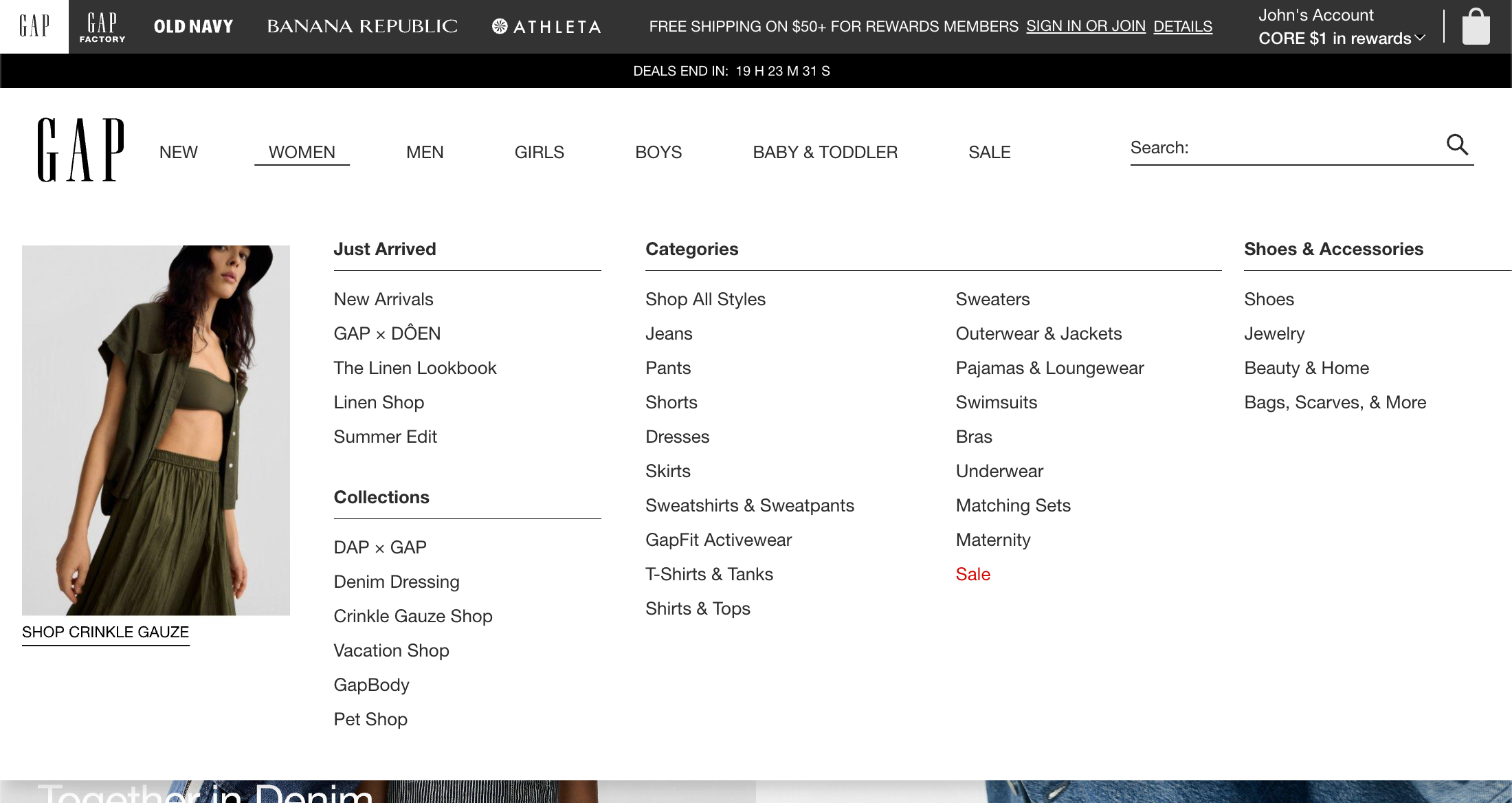Open the red Sale category link
1512x803 pixels.
tap(972, 574)
